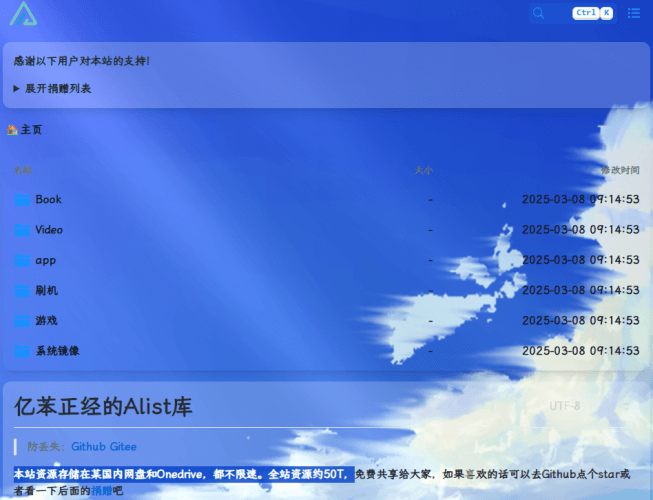Click the AList logo in the header

[x=24, y=14]
